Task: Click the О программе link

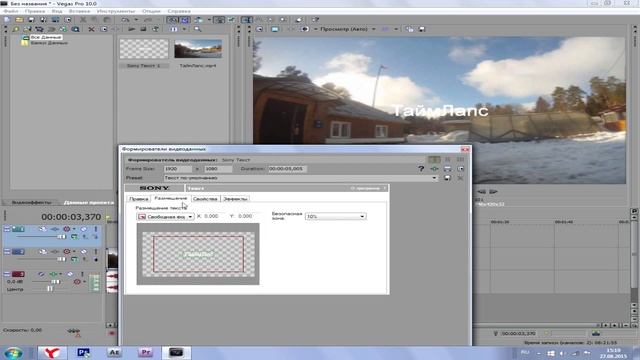Action: pyautogui.click(x=365, y=189)
